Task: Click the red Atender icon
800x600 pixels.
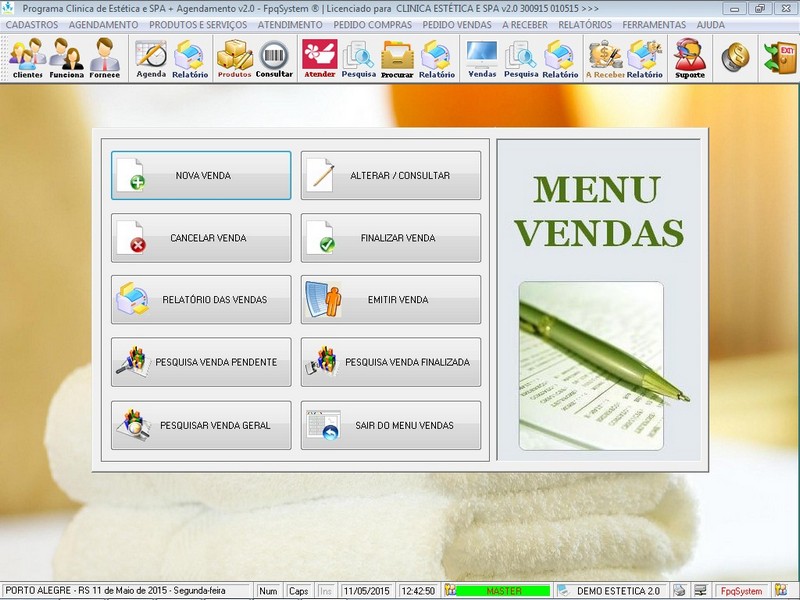Action: point(320,58)
